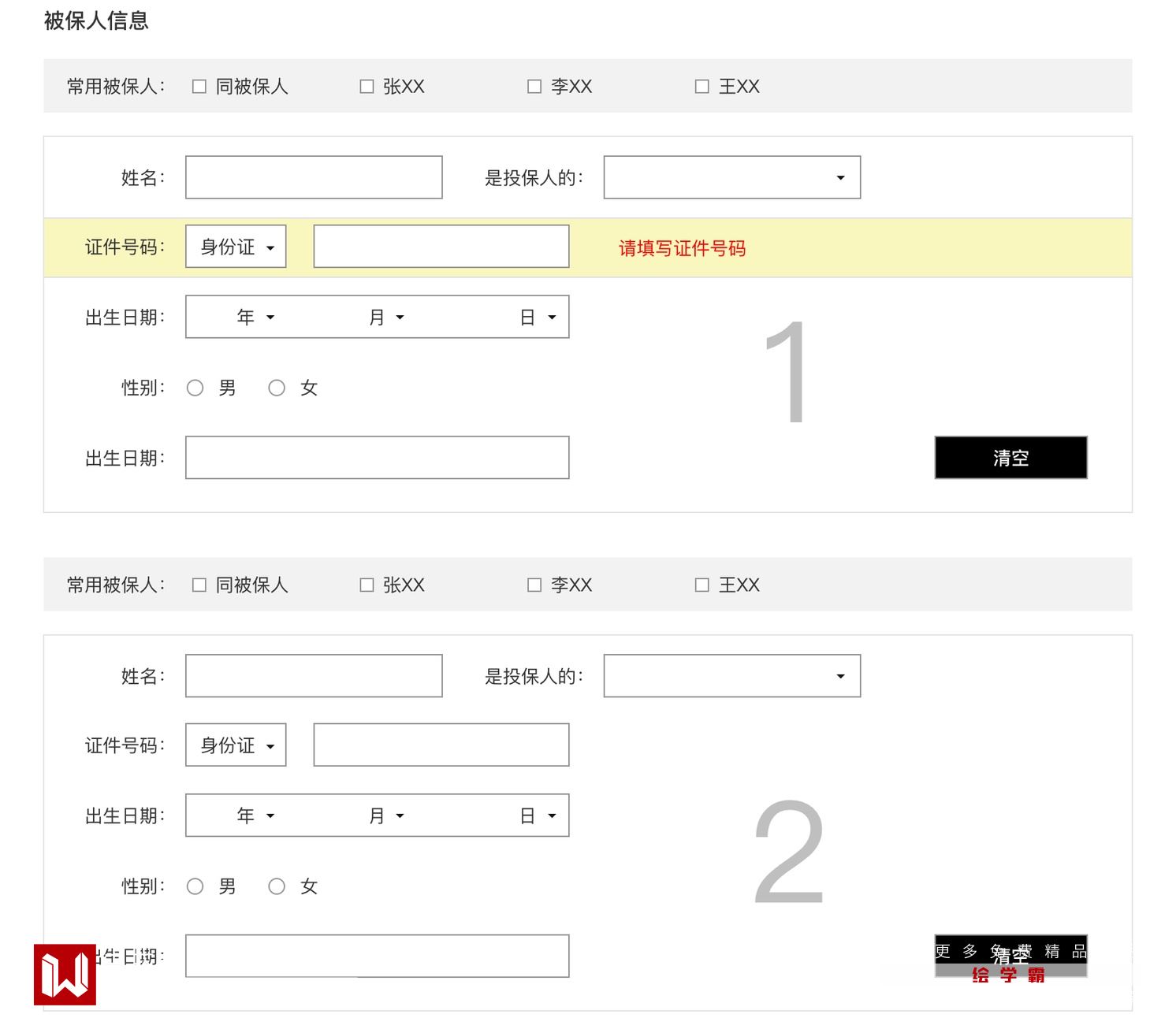Screen dimensions: 1176x1029
Task: Choose 男 gender radio in form 1
Action: (195, 388)
